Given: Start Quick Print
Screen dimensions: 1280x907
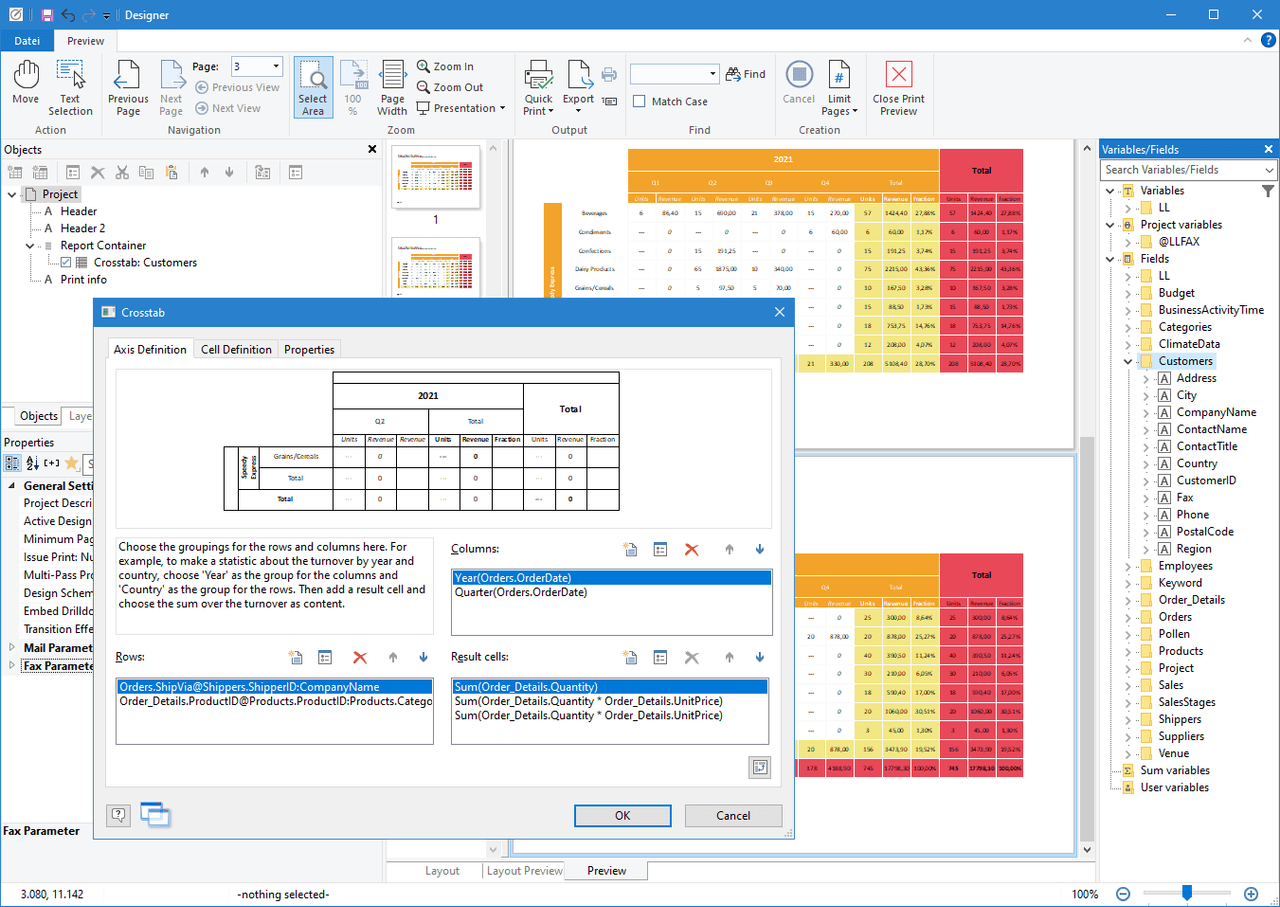Looking at the screenshot, I should tap(538, 88).
